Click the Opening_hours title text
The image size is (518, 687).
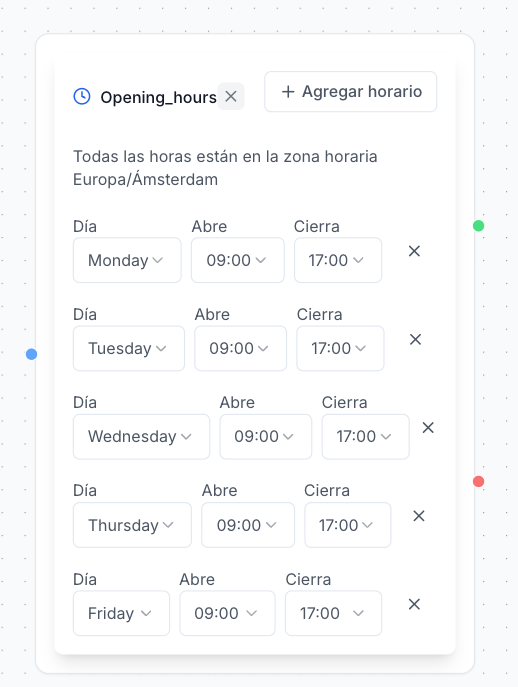[159, 97]
